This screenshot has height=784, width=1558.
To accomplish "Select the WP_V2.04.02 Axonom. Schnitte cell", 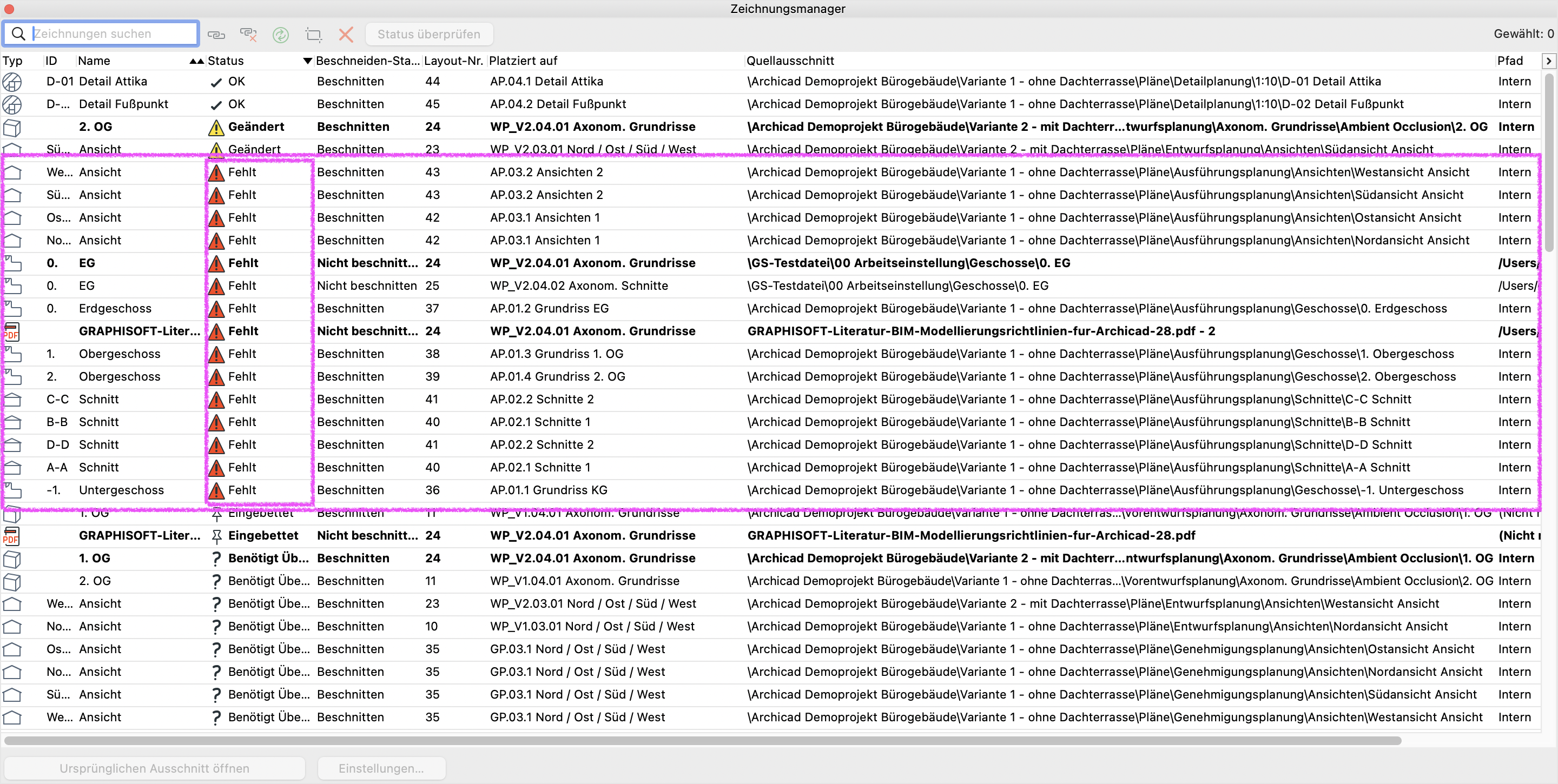I will pyautogui.click(x=579, y=286).
